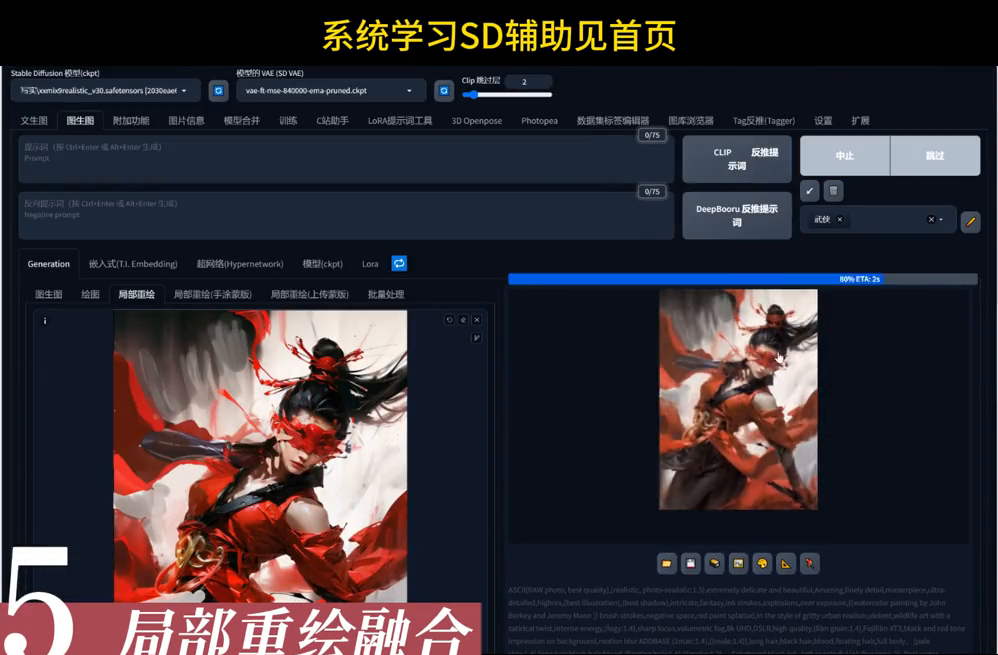This screenshot has height=655, width=998.
Task: Open the 扩展 tab
Action: pyautogui.click(x=861, y=120)
